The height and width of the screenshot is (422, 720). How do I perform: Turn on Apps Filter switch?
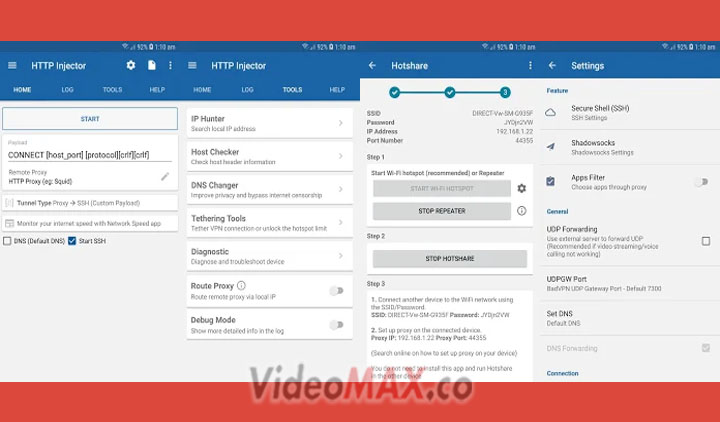point(701,182)
